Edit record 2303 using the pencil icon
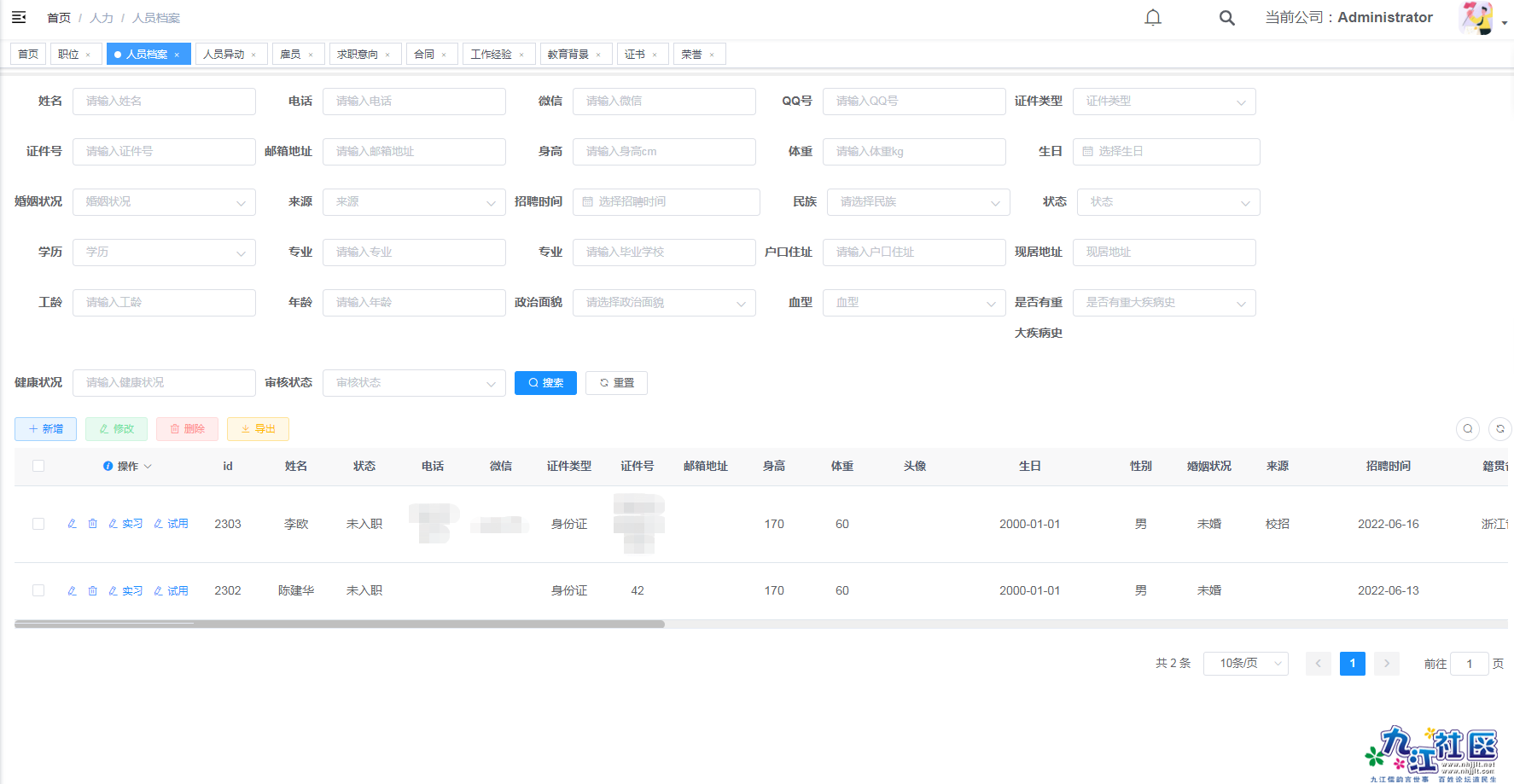 [72, 523]
